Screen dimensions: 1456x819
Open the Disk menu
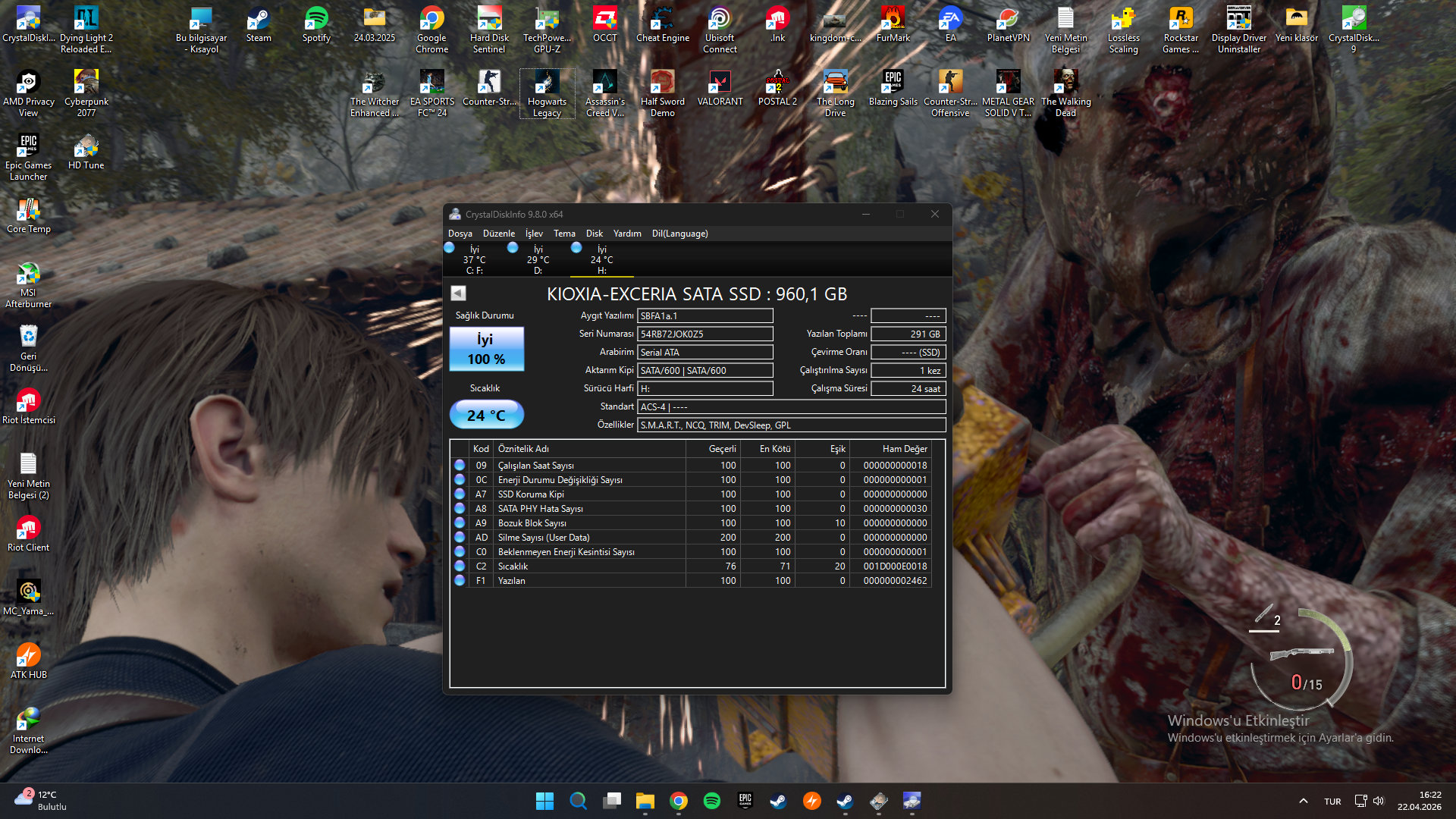click(x=595, y=234)
